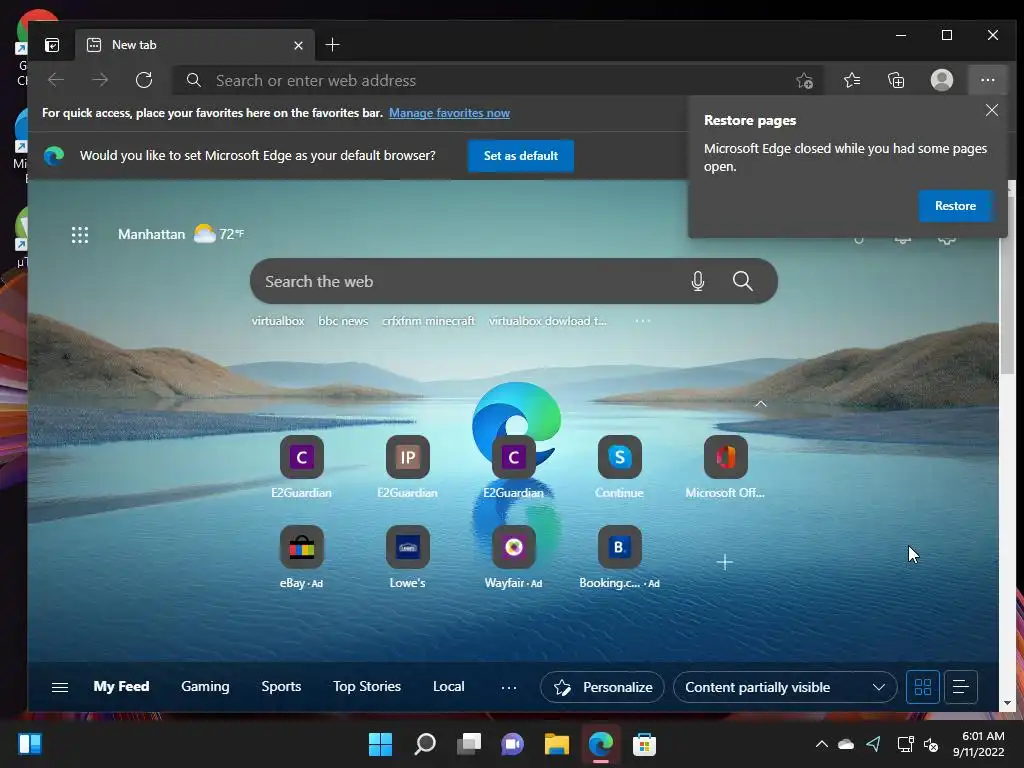This screenshot has height=768, width=1024.
Task: Open Task View on the taskbar
Action: pyautogui.click(x=469, y=744)
